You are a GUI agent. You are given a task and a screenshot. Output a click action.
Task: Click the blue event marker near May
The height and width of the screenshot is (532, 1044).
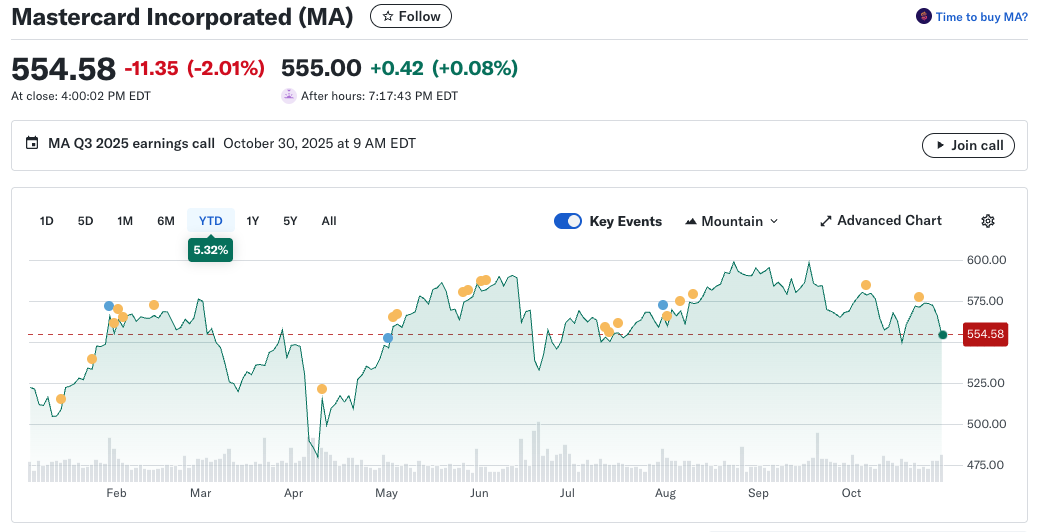[x=388, y=338]
